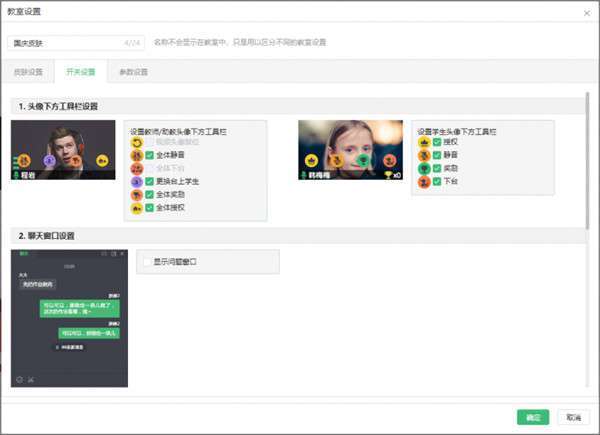
Task: Click the 取消 button
Action: point(573,417)
